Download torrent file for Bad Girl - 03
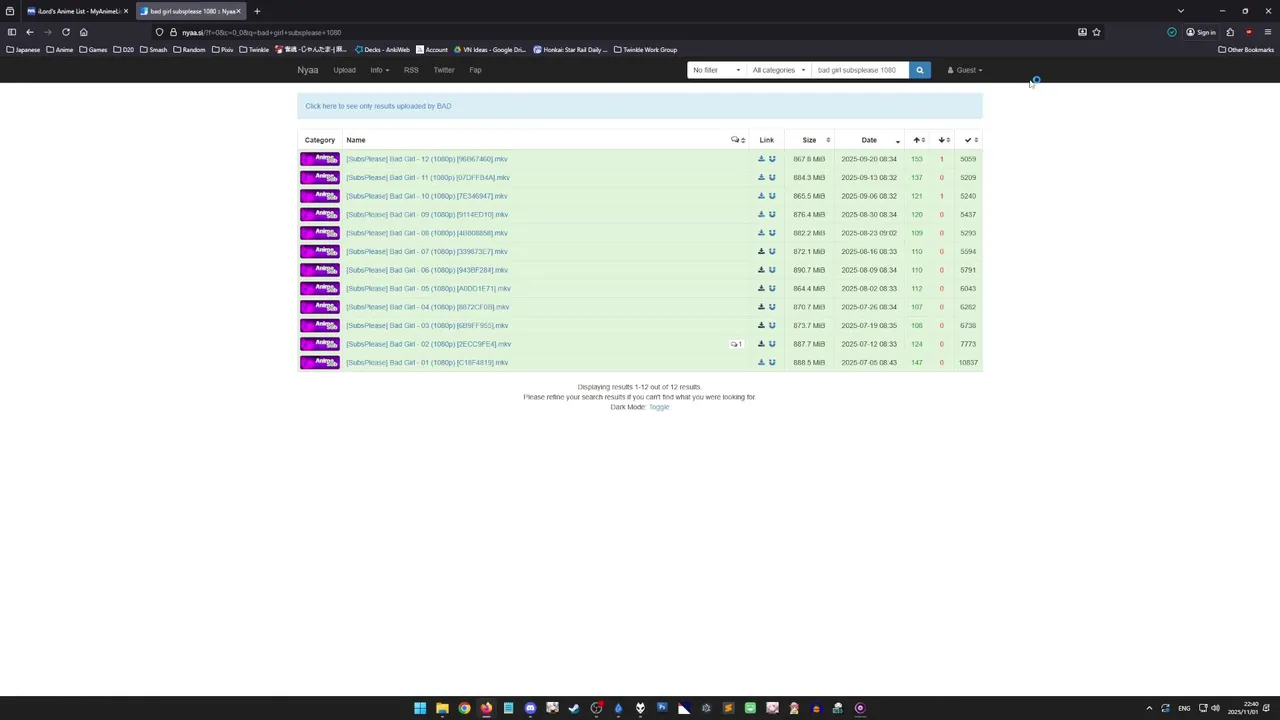This screenshot has width=1280, height=720. [761, 326]
